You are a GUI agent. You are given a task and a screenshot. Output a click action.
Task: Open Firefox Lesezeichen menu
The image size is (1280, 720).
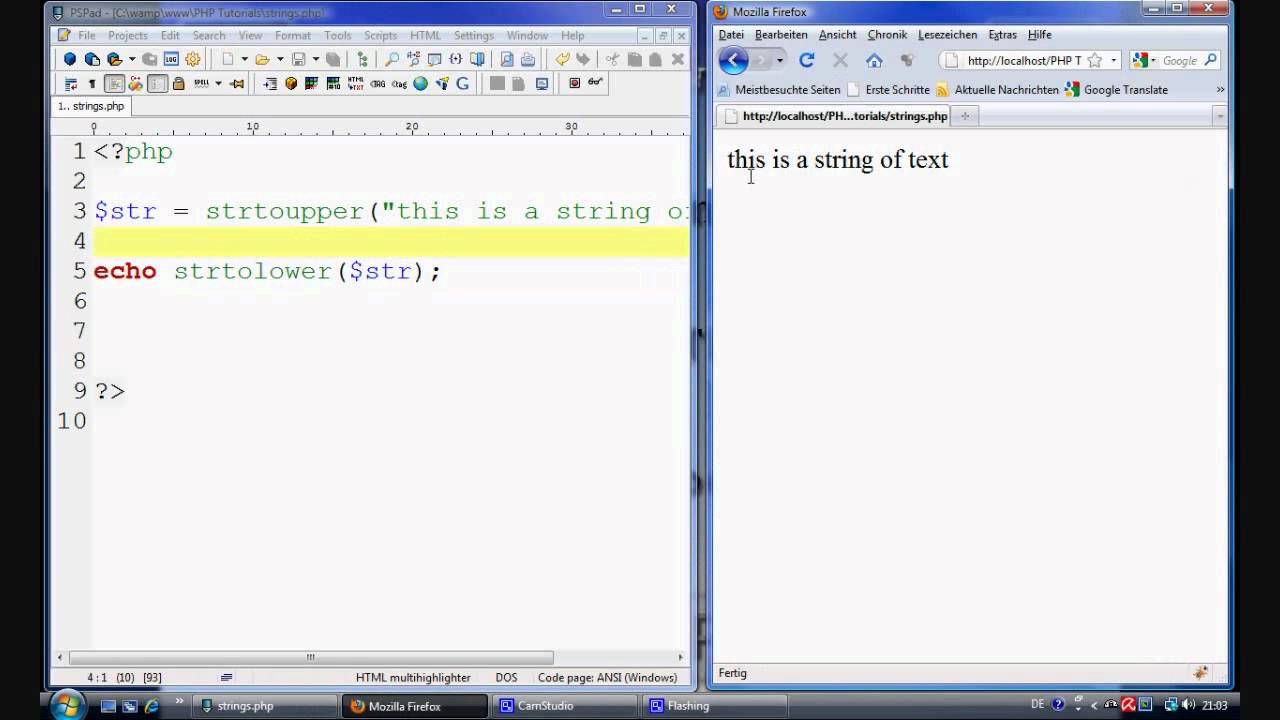(947, 34)
